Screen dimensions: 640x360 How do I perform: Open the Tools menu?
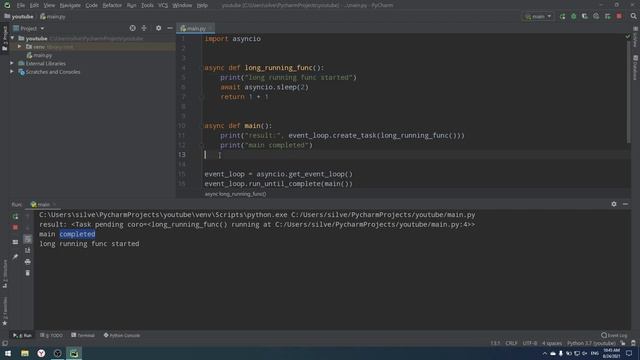pyautogui.click(x=147, y=5)
